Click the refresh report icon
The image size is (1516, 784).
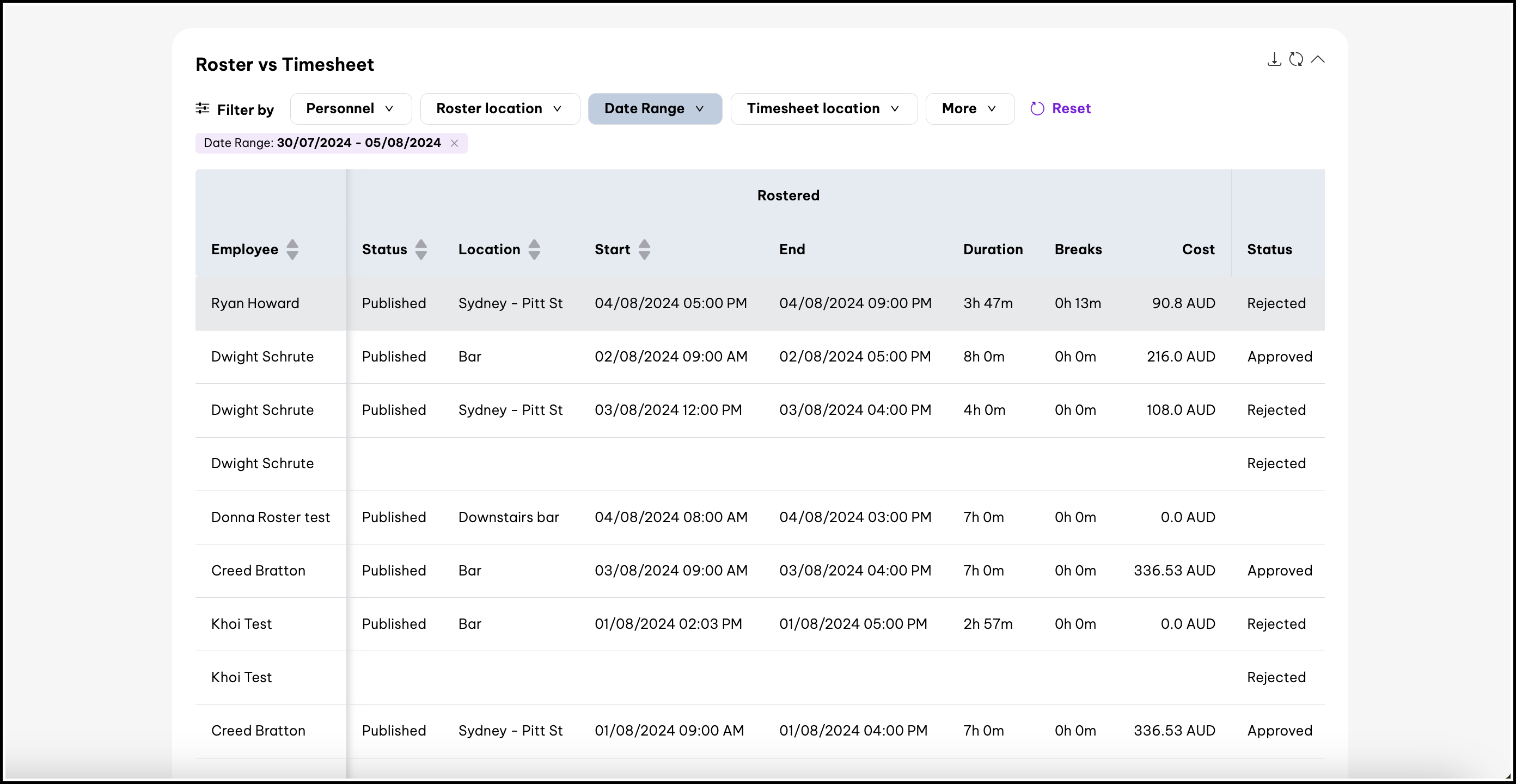tap(1295, 59)
